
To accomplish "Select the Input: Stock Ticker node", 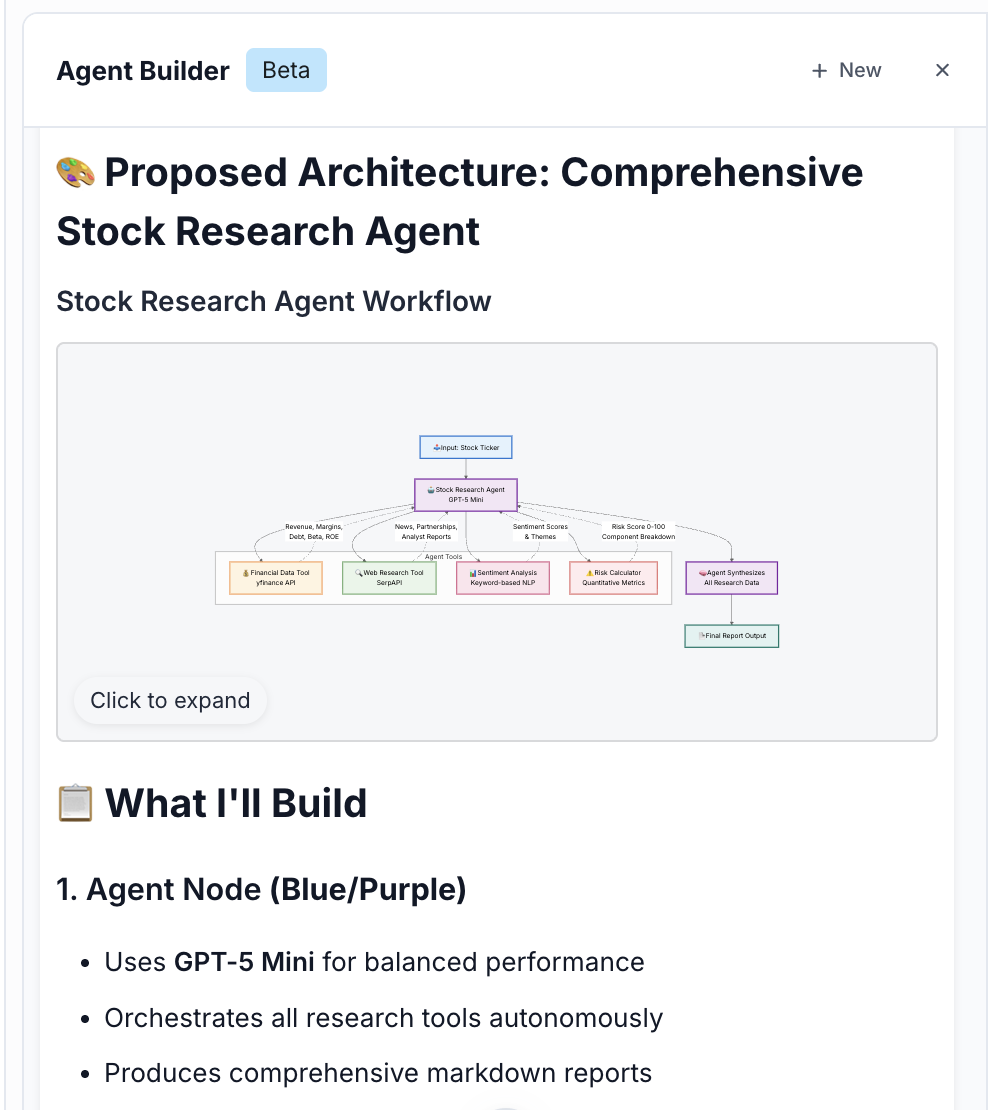I will 465,447.
